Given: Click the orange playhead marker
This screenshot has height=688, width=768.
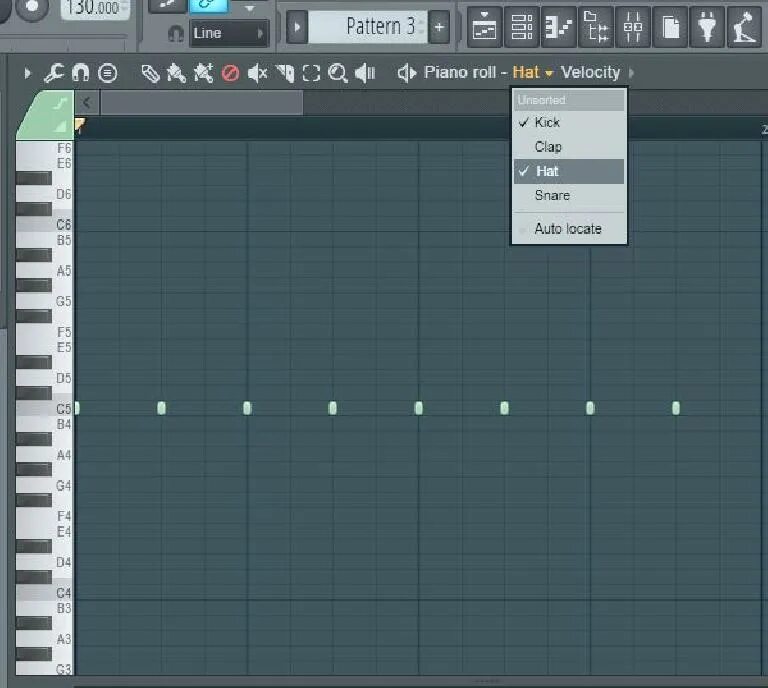Looking at the screenshot, I should tap(79, 124).
